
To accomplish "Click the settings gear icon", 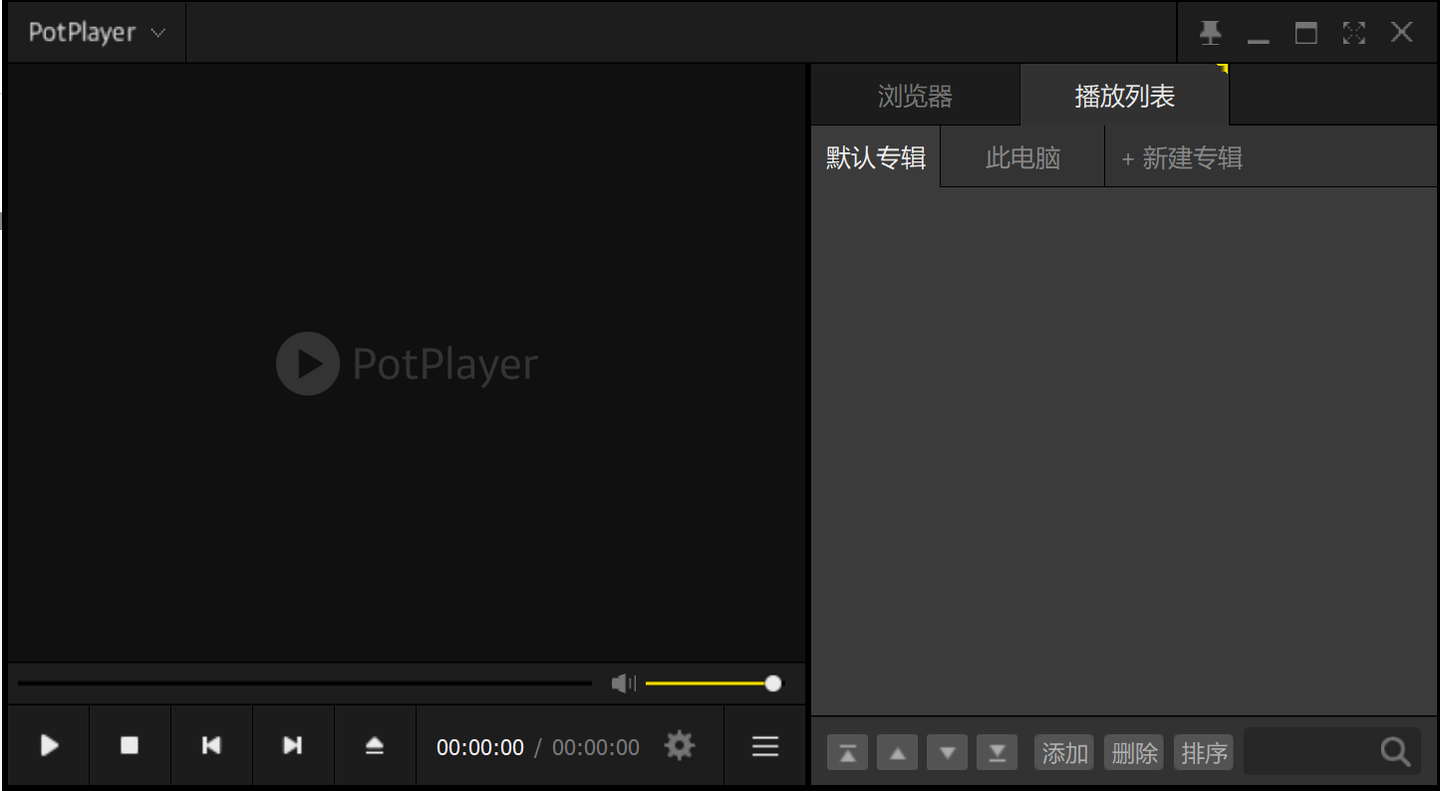I will coord(679,745).
